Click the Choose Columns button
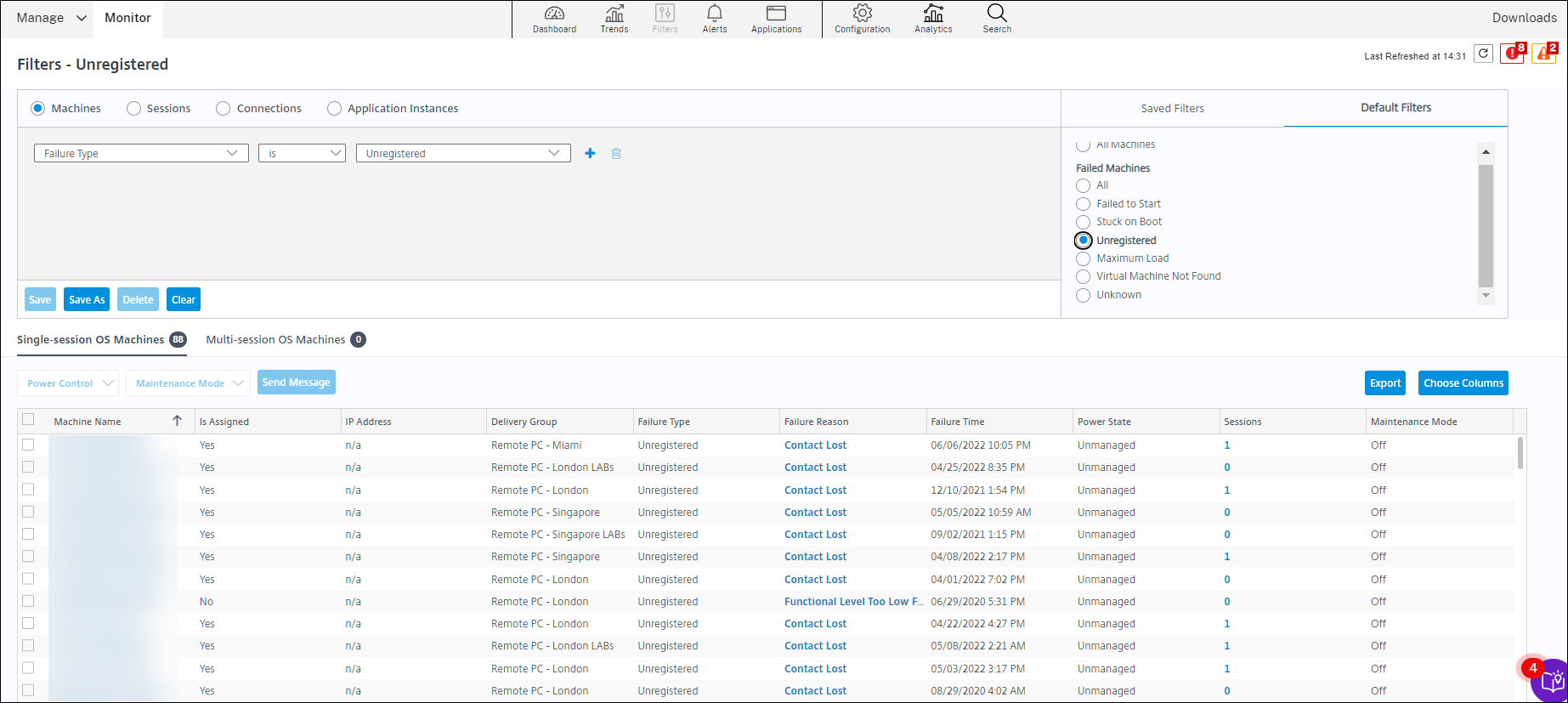1568x703 pixels. click(x=1463, y=383)
